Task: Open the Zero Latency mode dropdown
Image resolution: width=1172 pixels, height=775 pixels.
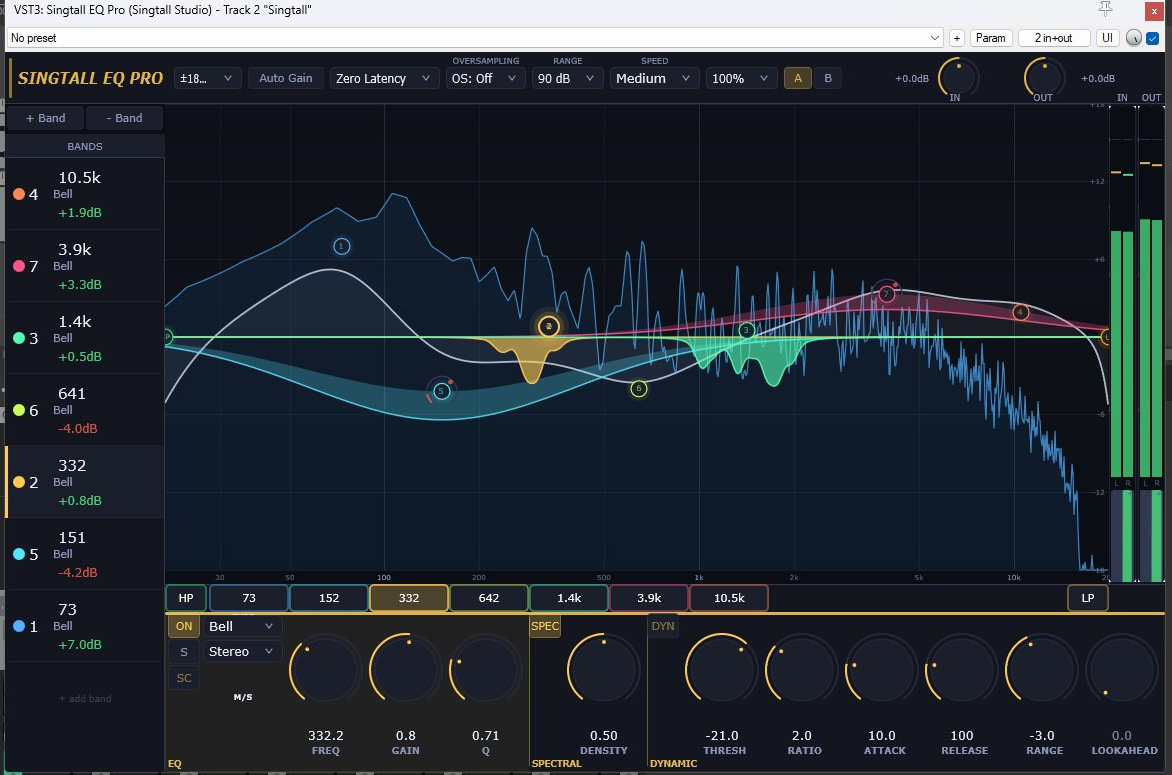Action: (x=383, y=78)
